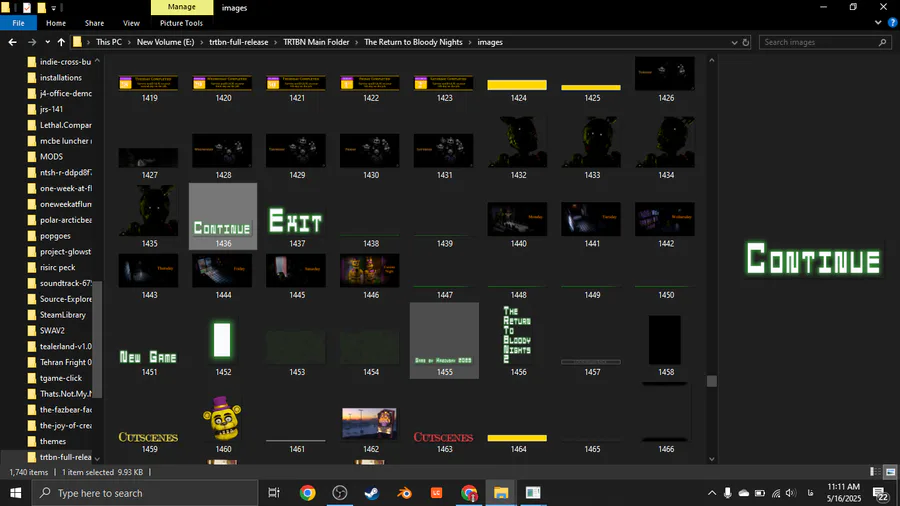This screenshot has width=900, height=506.
Task: Click TRTBN Main Folder breadcrumb
Action: [x=316, y=42]
